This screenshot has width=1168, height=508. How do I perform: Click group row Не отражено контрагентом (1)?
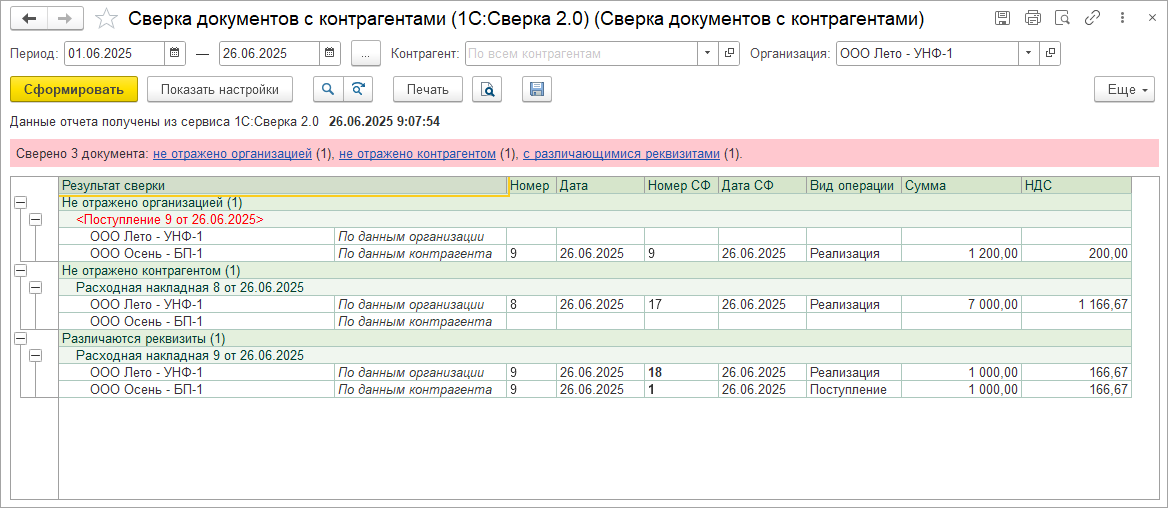coord(594,270)
